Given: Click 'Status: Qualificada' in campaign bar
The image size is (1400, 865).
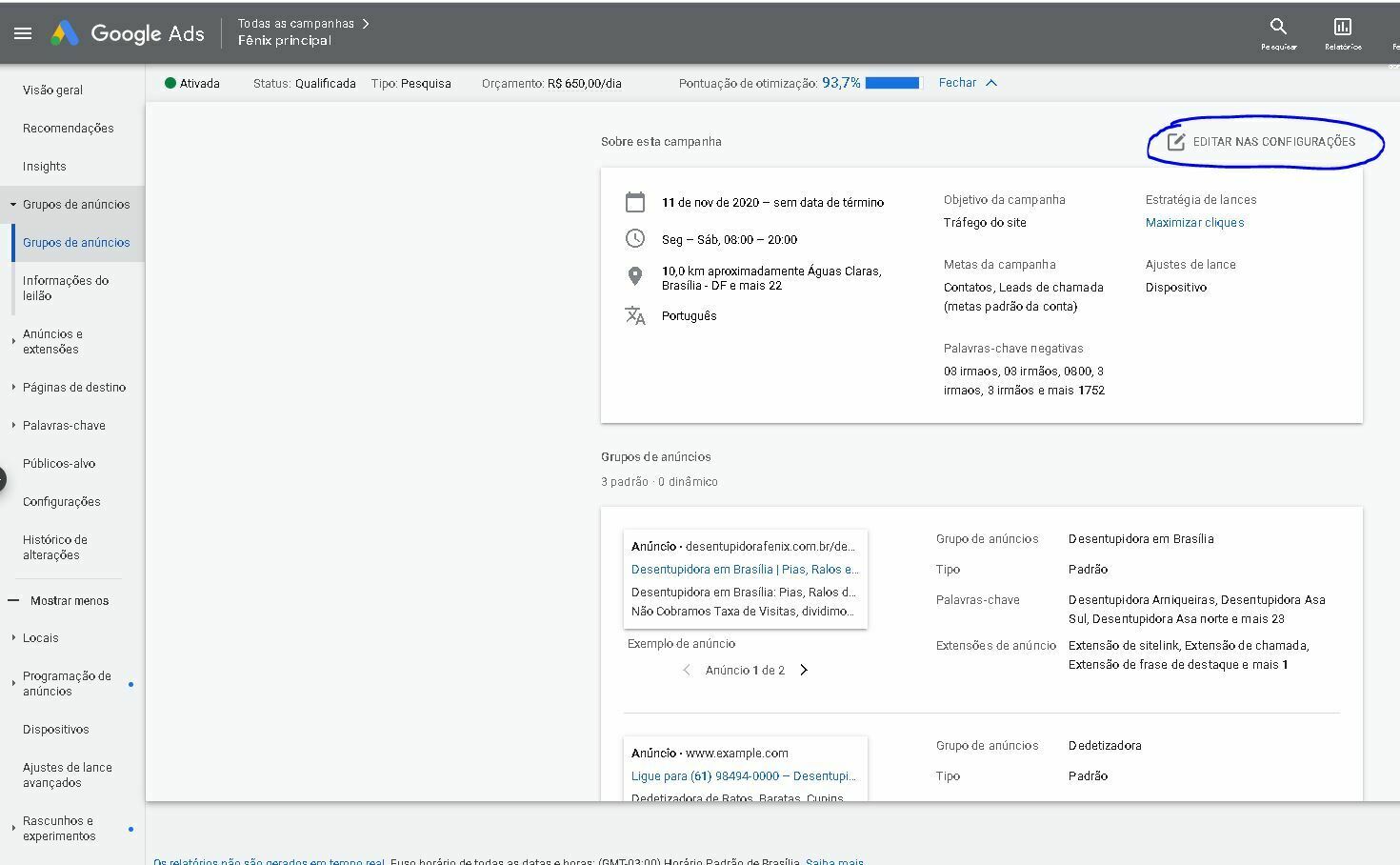Looking at the screenshot, I should [x=305, y=83].
